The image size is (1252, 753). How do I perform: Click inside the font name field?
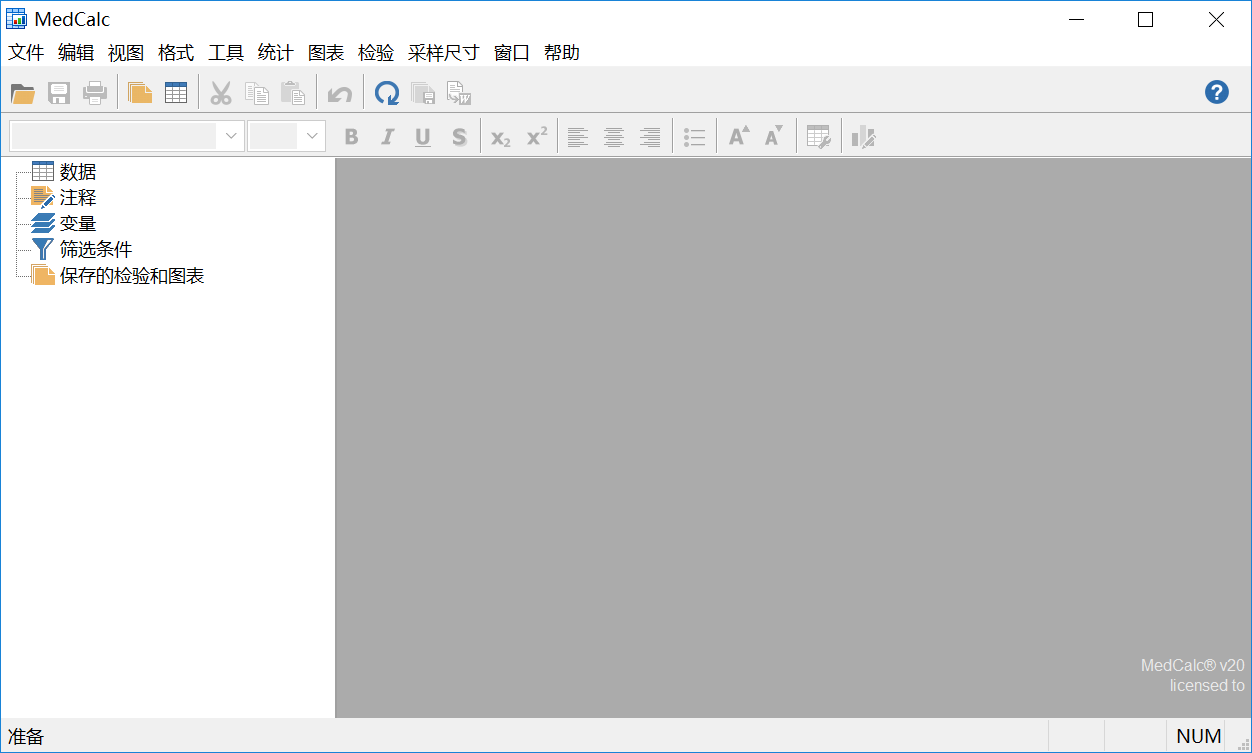click(113, 136)
